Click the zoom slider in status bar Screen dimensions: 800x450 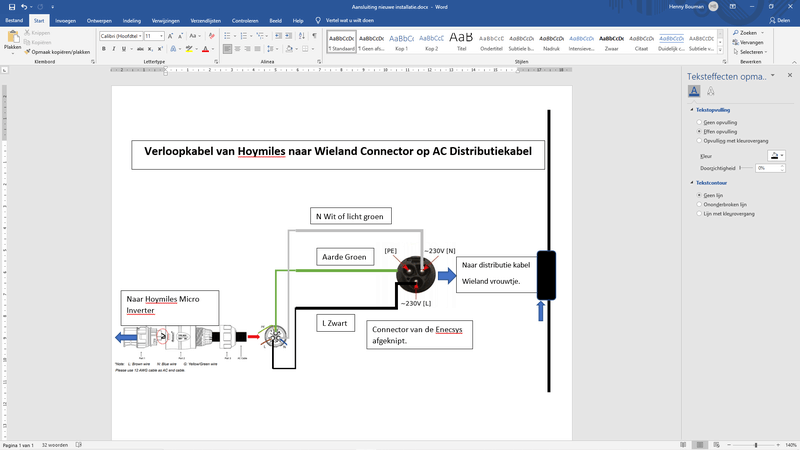tap(754, 445)
